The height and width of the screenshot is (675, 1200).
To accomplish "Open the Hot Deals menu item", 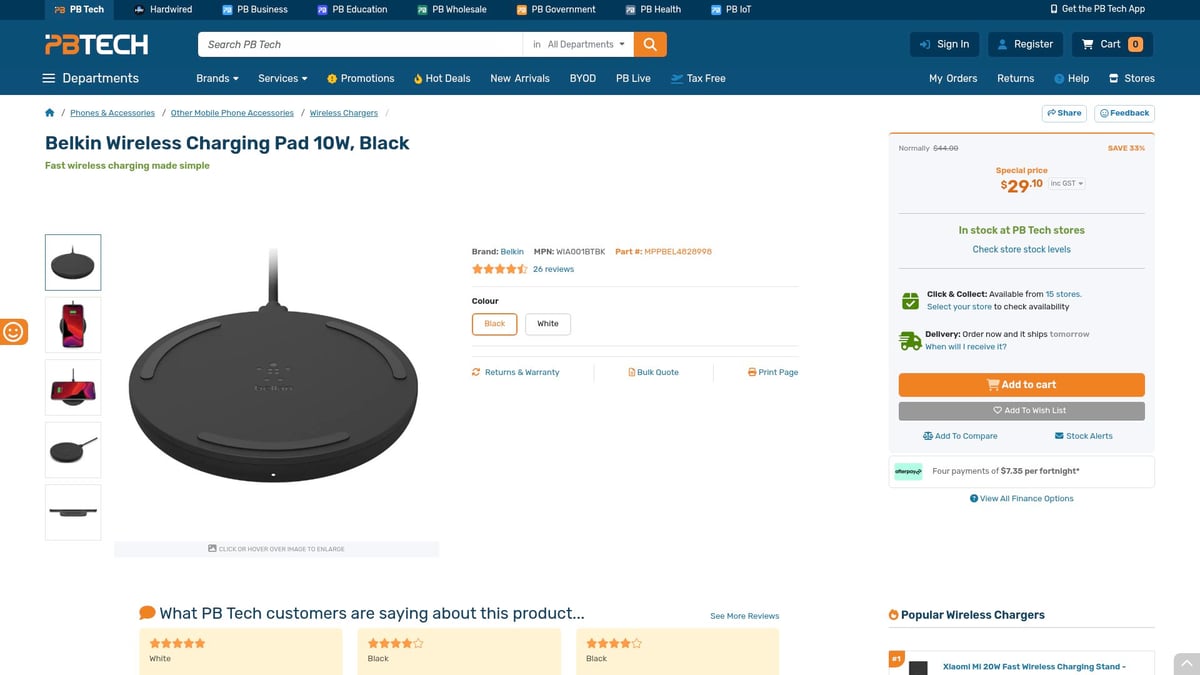I will pyautogui.click(x=441, y=78).
